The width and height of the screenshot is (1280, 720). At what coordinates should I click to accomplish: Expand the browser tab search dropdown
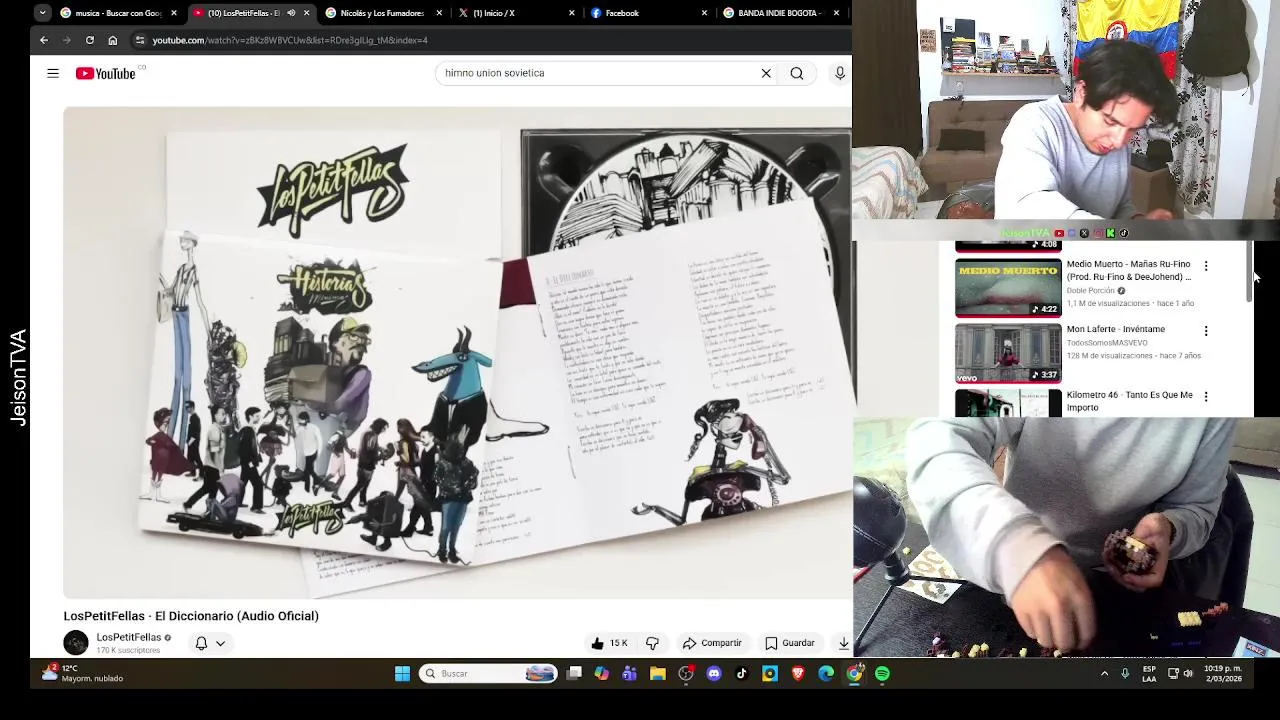coord(42,13)
